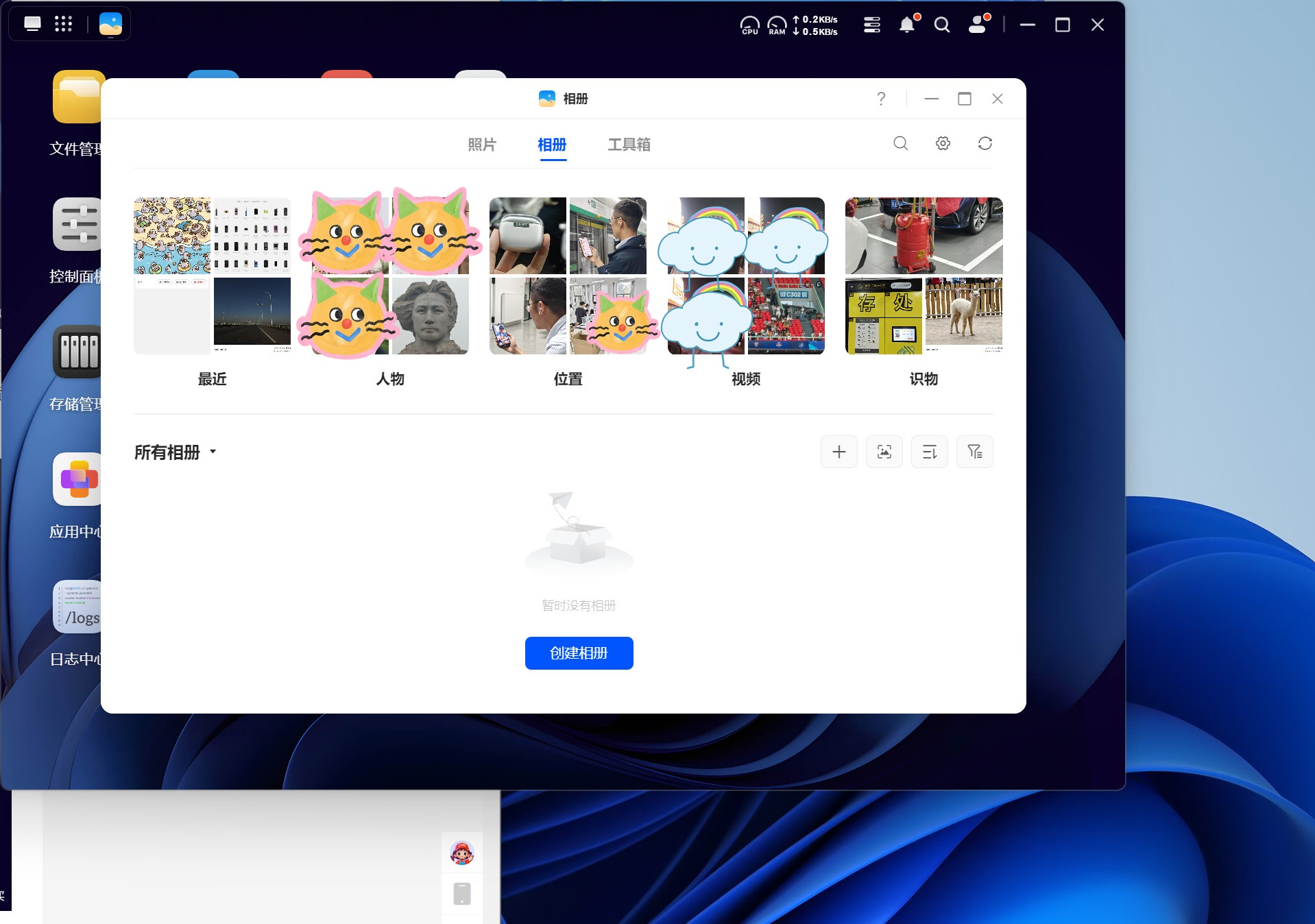Open the 人物 album thumbnail
Image resolution: width=1315 pixels, height=924 pixels.
pos(390,276)
